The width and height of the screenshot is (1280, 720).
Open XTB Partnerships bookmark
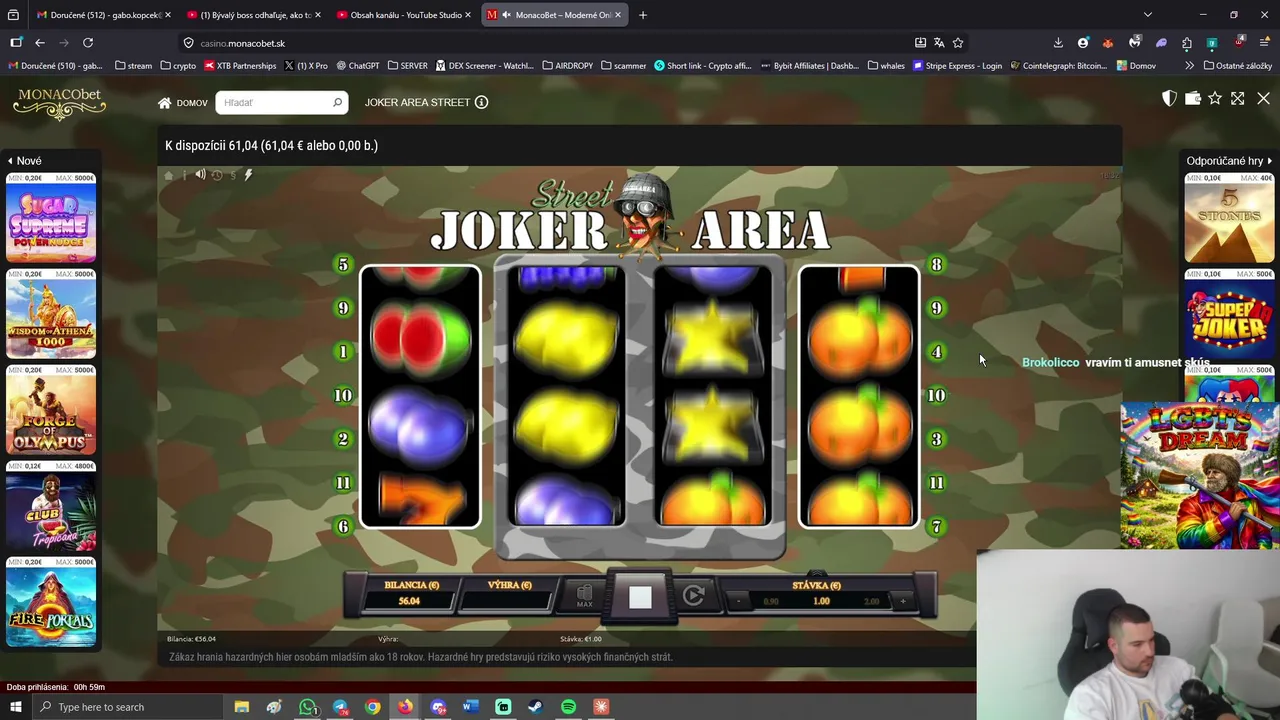pos(240,66)
